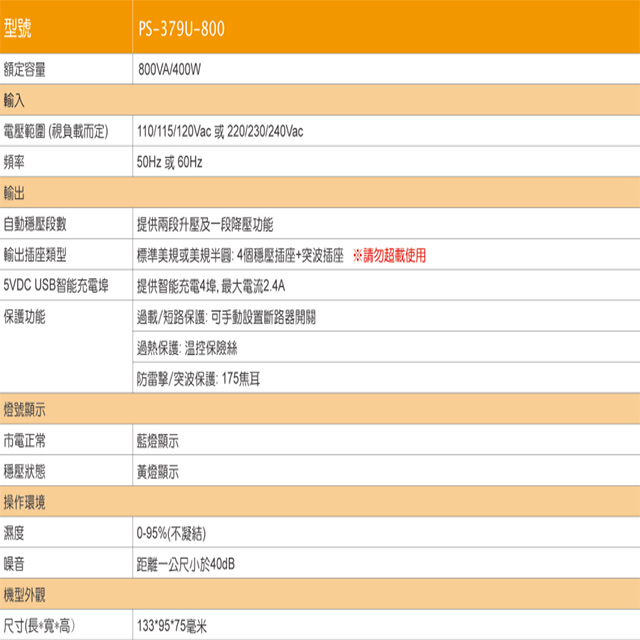Click the red 請勿超載使用 warning
Viewport: 640px width, 640px height.
click(x=390, y=256)
